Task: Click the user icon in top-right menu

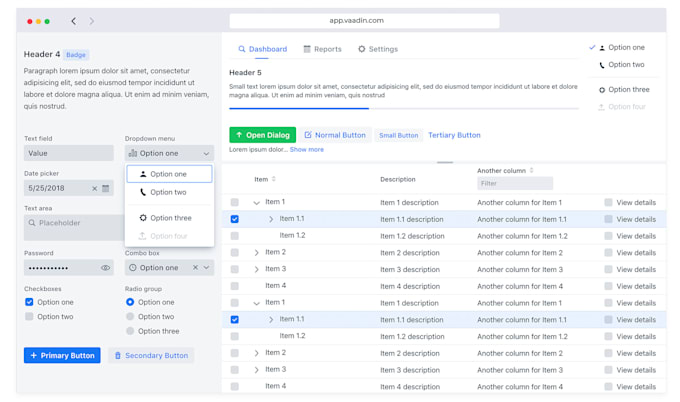Action: (x=602, y=48)
